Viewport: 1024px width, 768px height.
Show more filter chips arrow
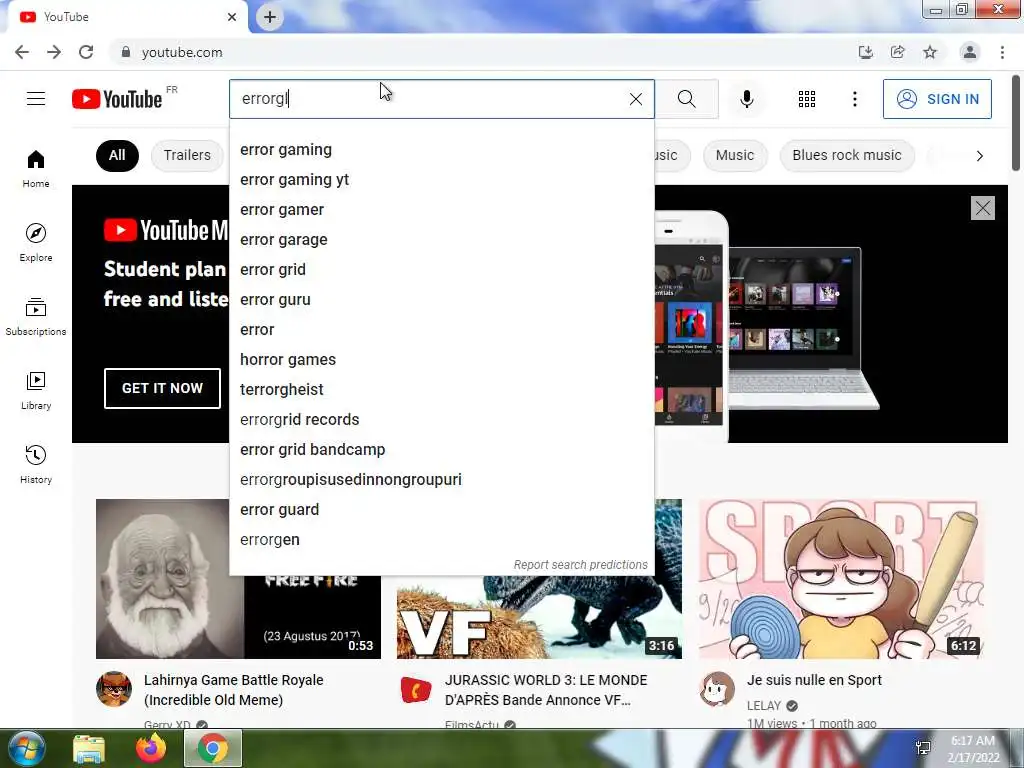(x=980, y=156)
